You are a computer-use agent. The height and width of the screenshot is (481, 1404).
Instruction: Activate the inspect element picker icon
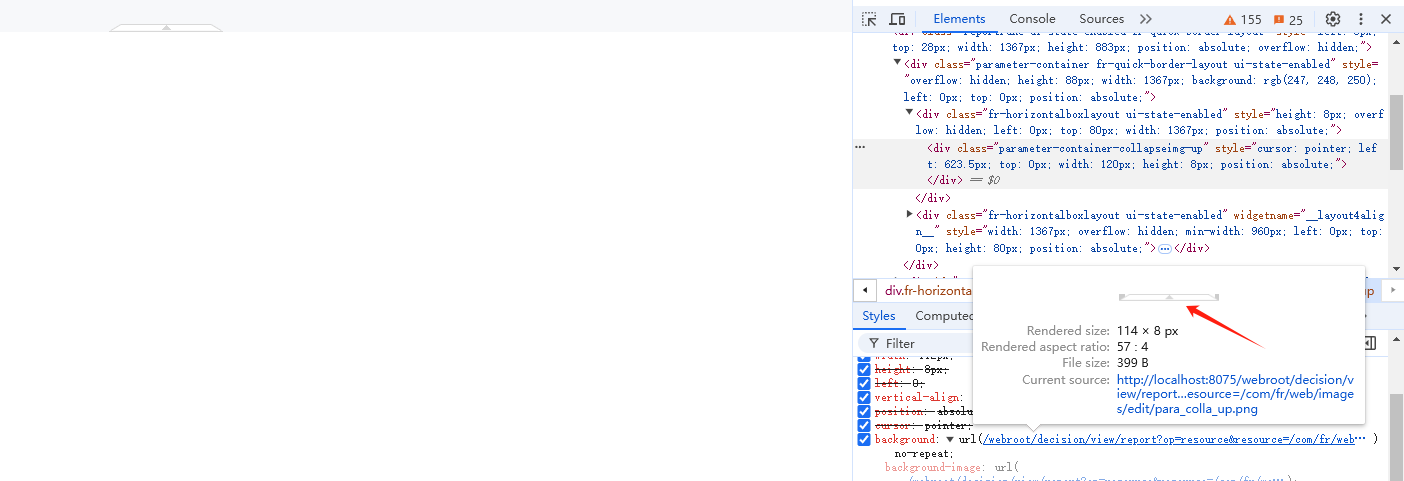869,19
